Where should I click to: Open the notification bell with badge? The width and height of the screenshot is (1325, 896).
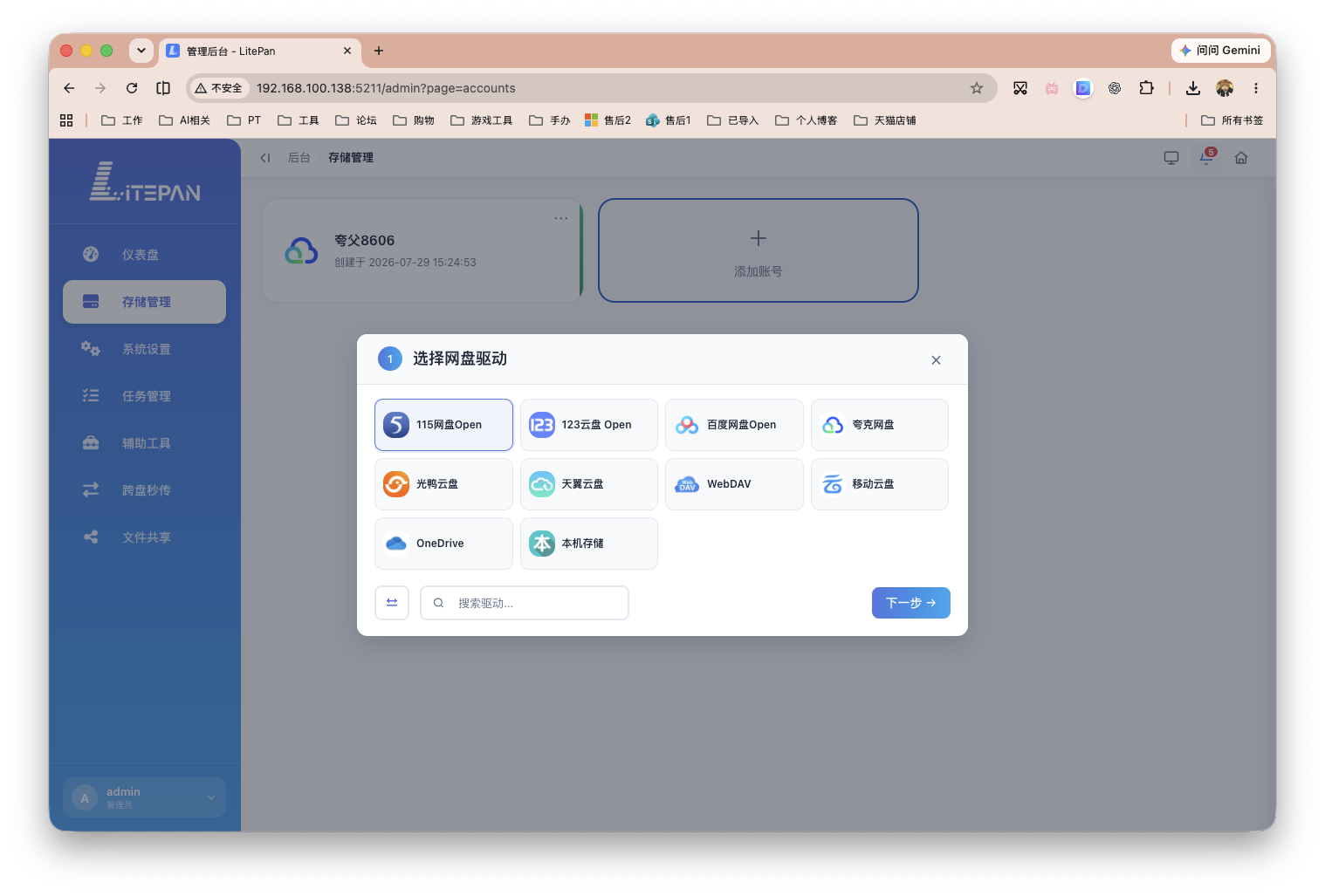(x=1206, y=157)
